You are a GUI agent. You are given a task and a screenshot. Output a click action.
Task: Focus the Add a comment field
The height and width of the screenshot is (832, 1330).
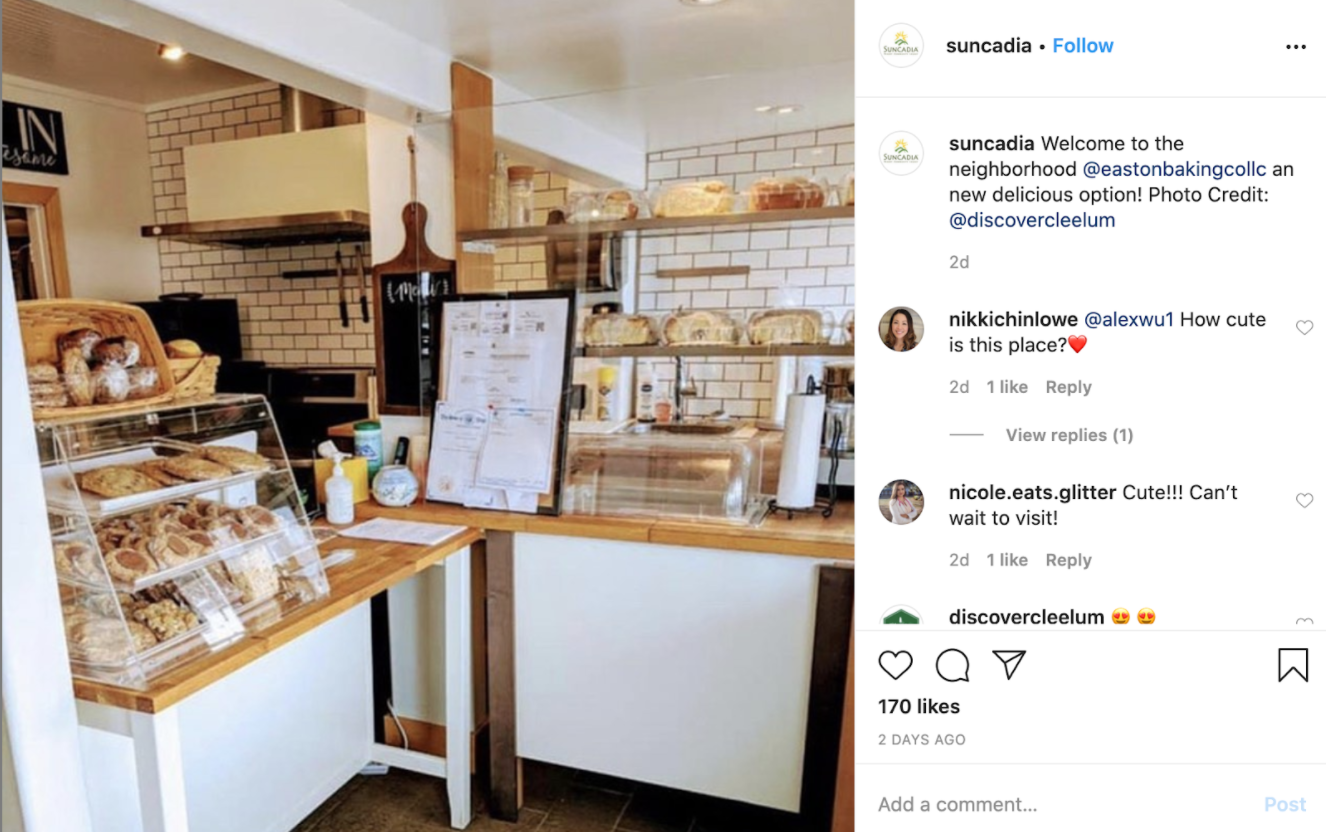pos(1060,804)
